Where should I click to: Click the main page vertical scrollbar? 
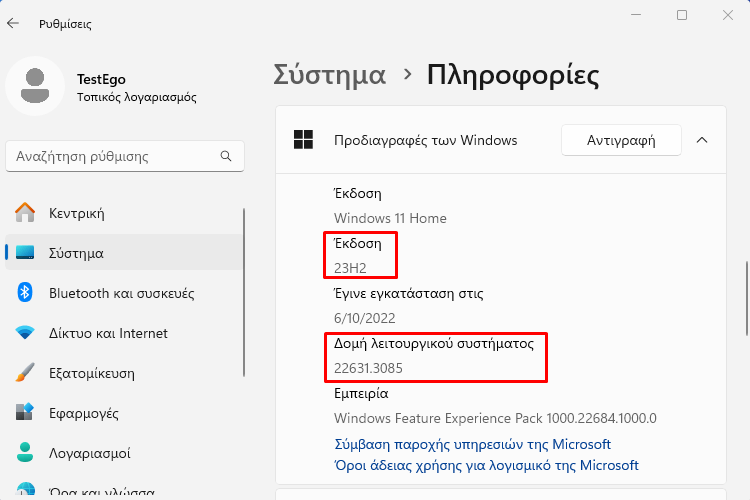click(747, 298)
